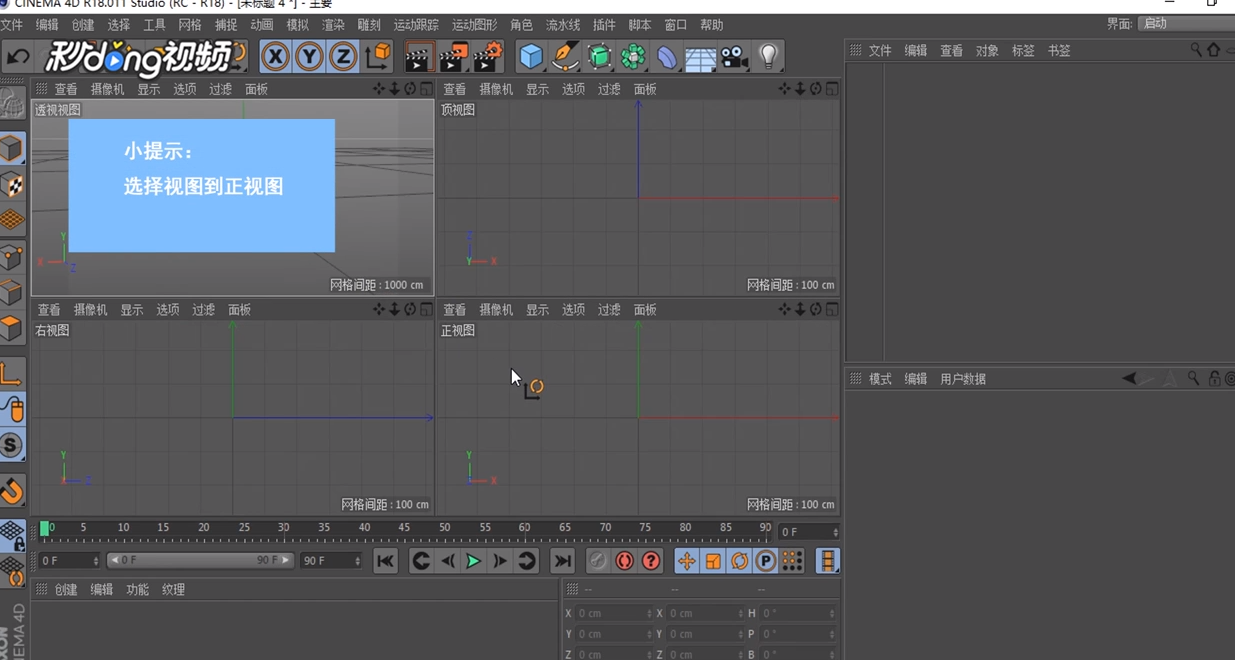The height and width of the screenshot is (660, 1235).
Task: Toggle the X axis lock
Action: (275, 57)
